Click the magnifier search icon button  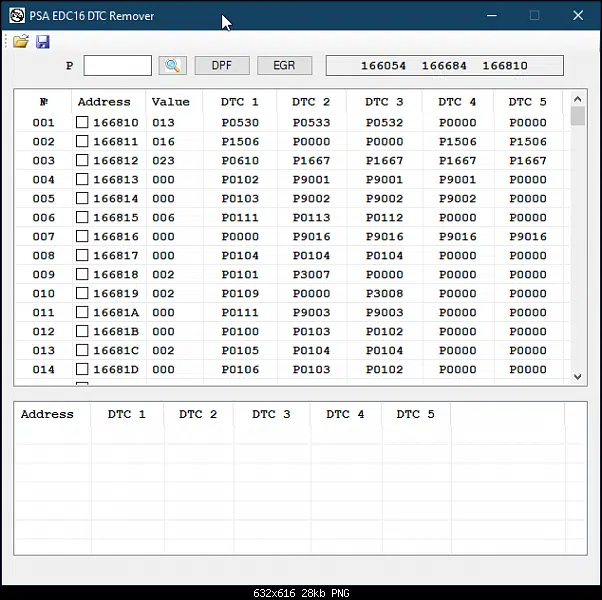coord(173,65)
